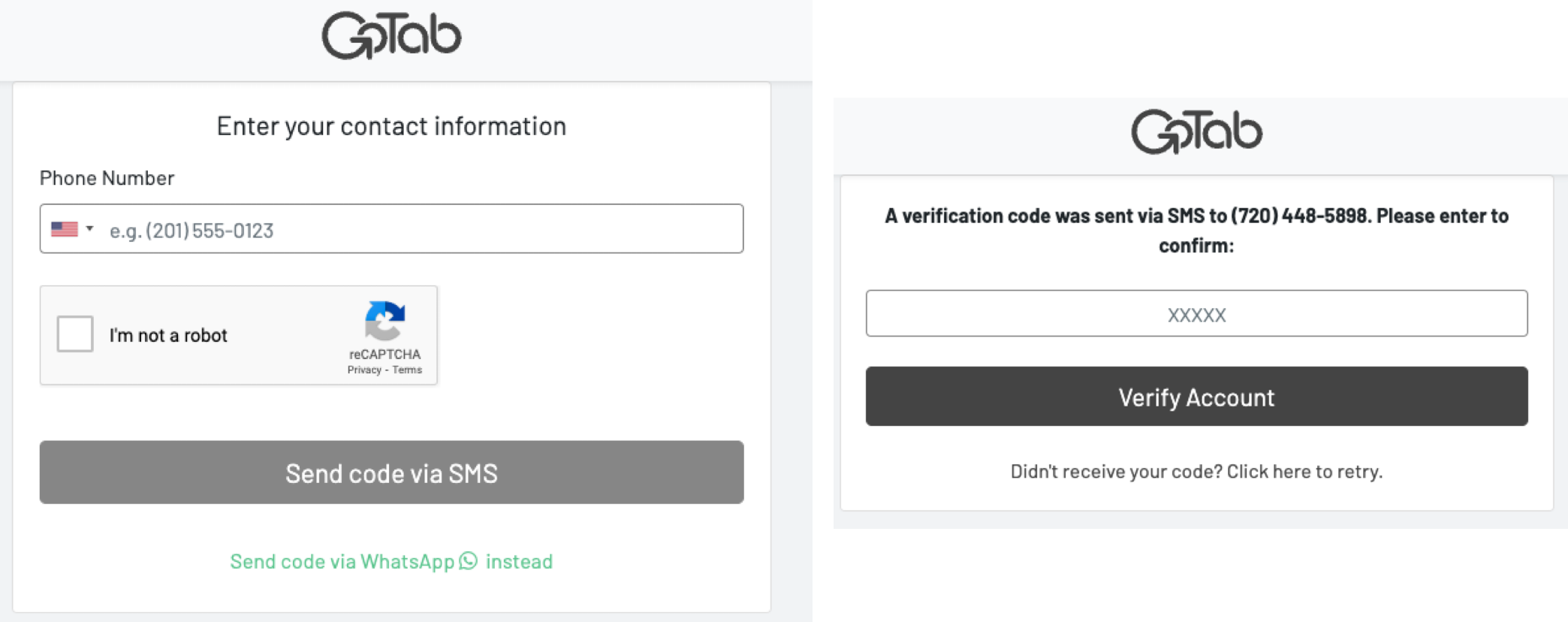This screenshot has height=622, width=1568.
Task: Click the US flag country icon
Action: click(x=65, y=229)
